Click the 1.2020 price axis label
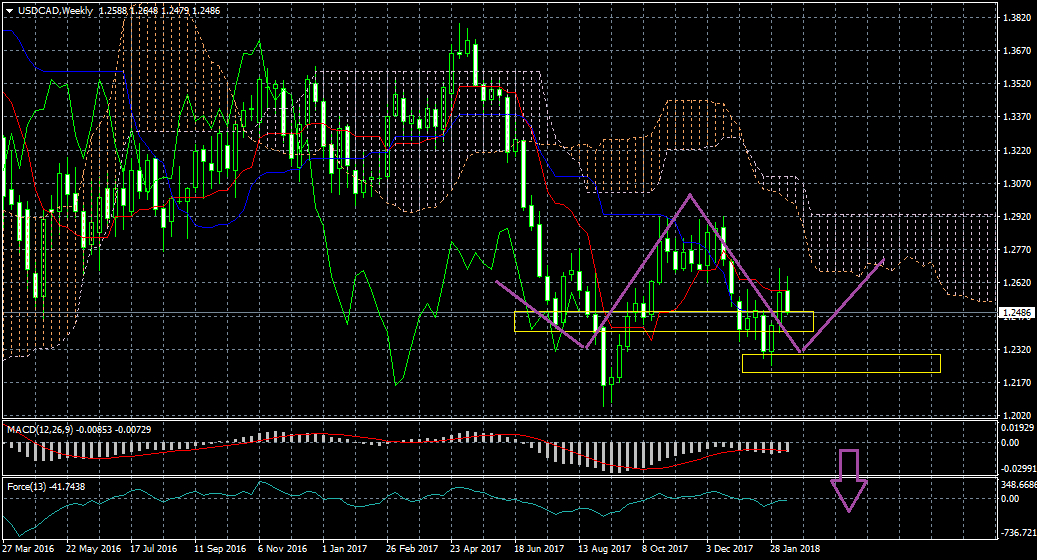Viewport: 1037px width, 560px height. pos(1016,415)
